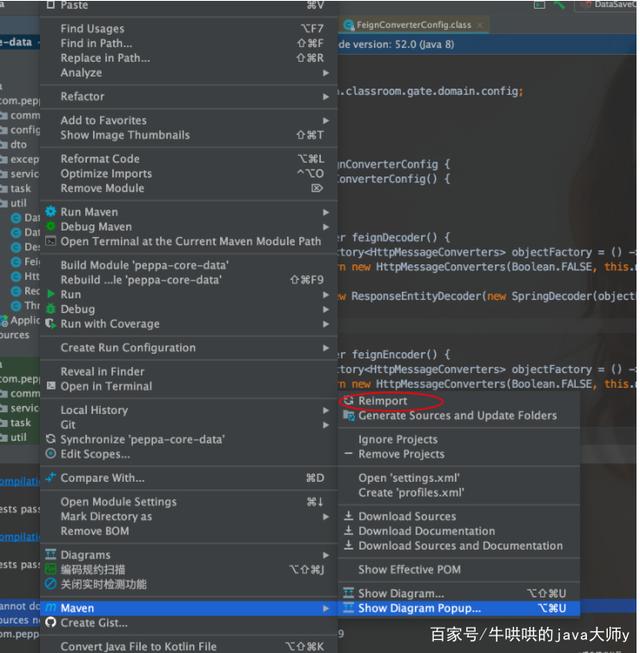
Task: Click the Reimport refresh icon
Action: (349, 400)
